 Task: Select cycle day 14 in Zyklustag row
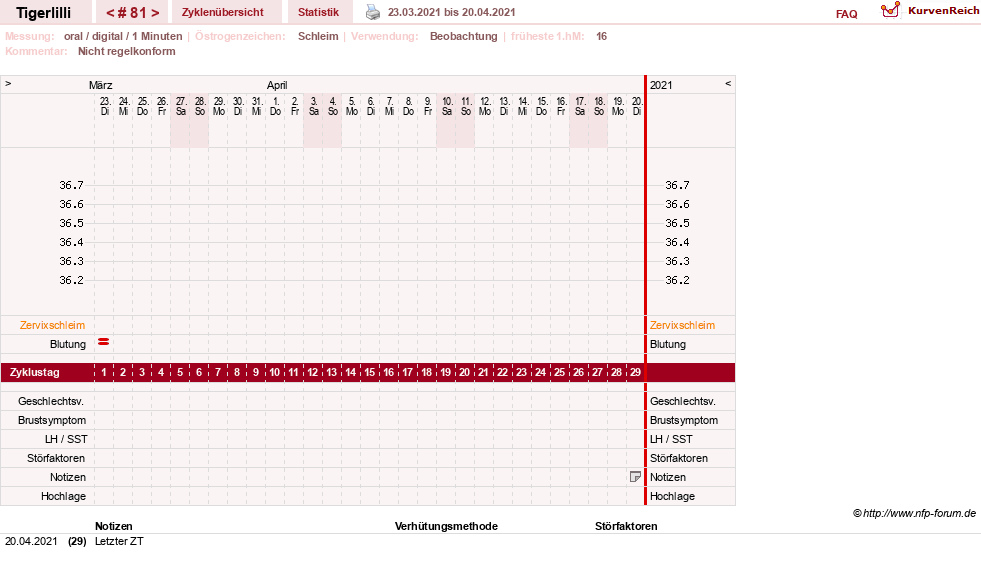350,372
